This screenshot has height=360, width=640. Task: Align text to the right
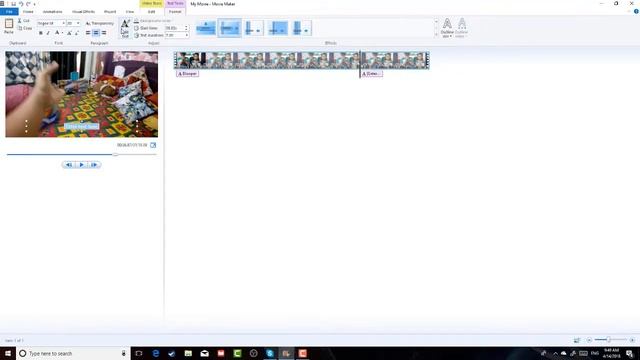pos(104,33)
